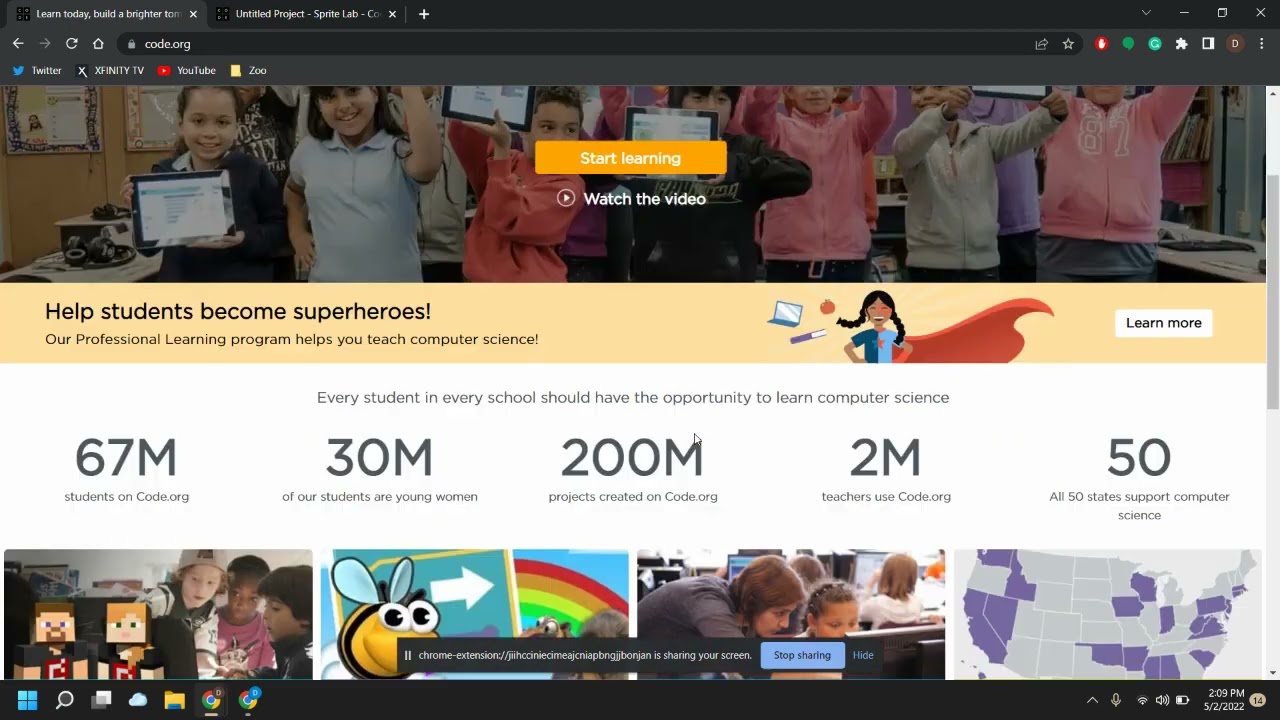Click the United States map thumbnail
The image size is (1280, 720).
click(1107, 614)
